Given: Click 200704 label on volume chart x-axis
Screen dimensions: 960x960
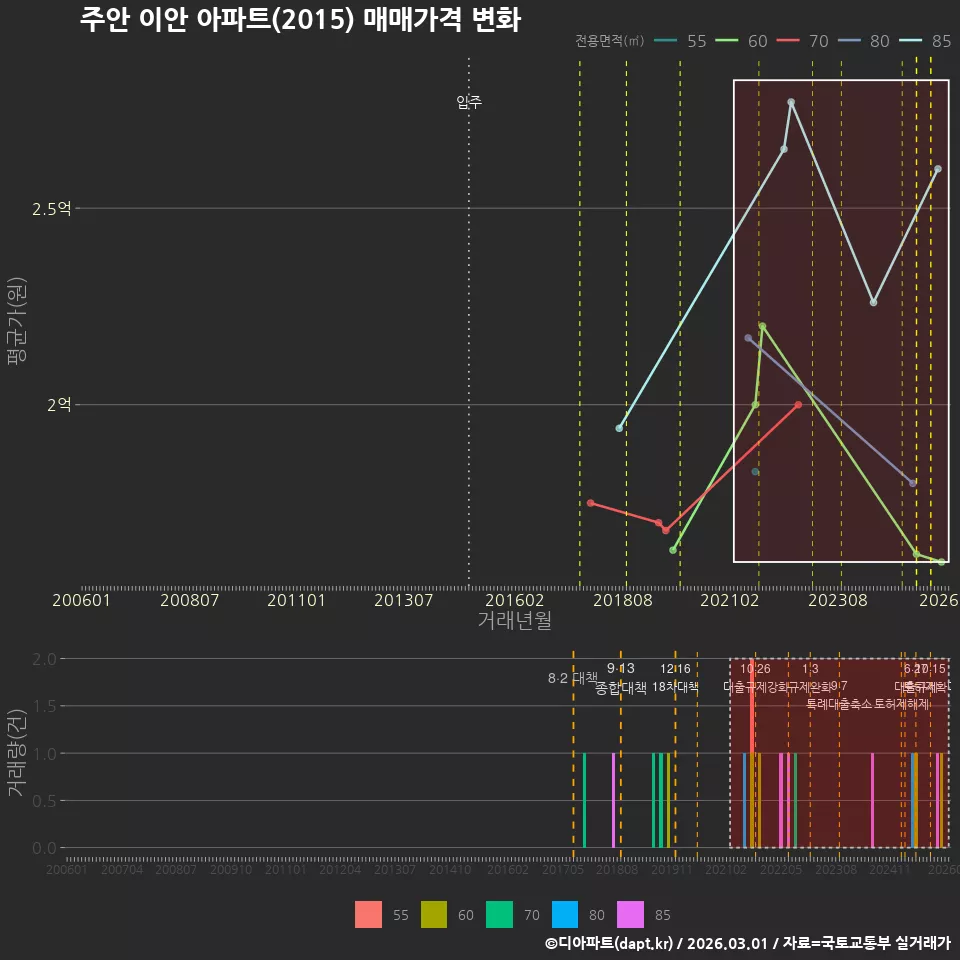Looking at the screenshot, I should 122,869.
